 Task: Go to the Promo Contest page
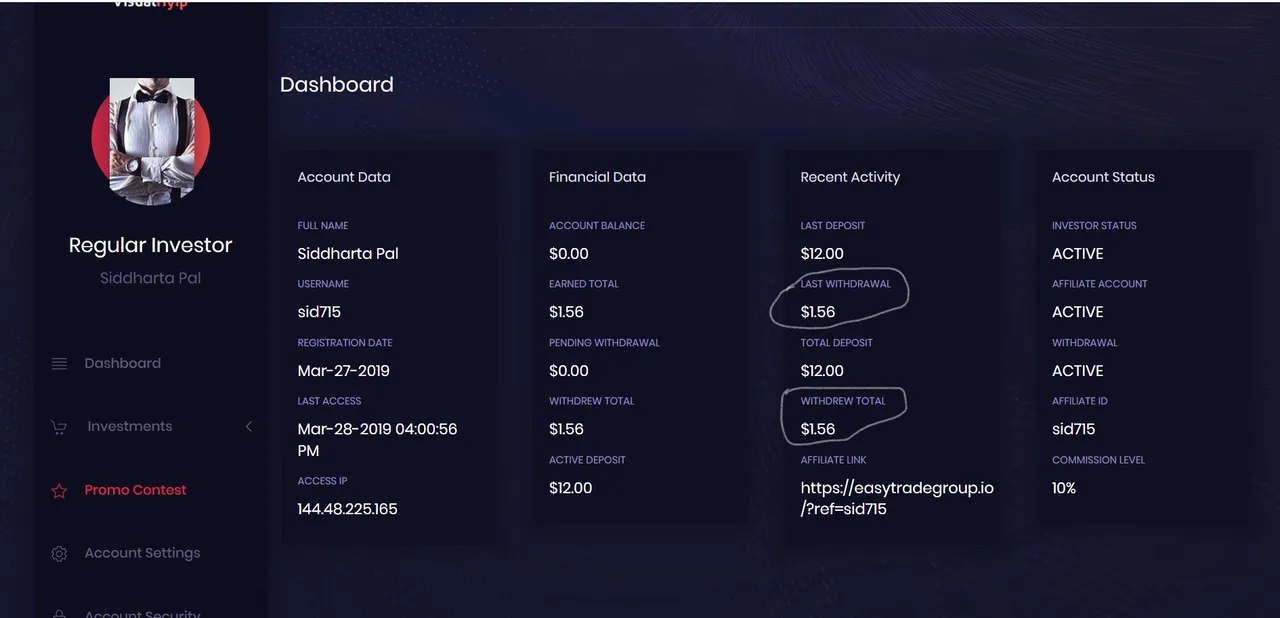[135, 490]
